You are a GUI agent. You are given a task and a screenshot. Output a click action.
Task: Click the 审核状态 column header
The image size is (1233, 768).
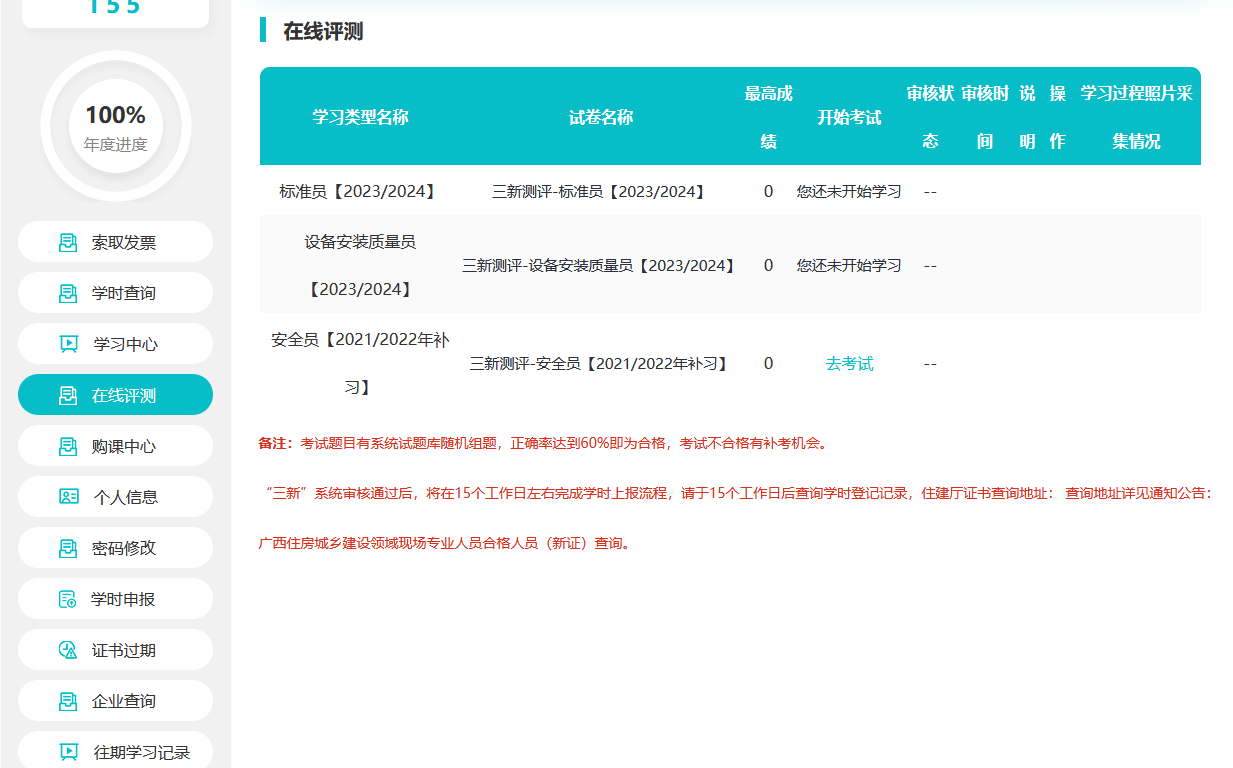(930, 117)
